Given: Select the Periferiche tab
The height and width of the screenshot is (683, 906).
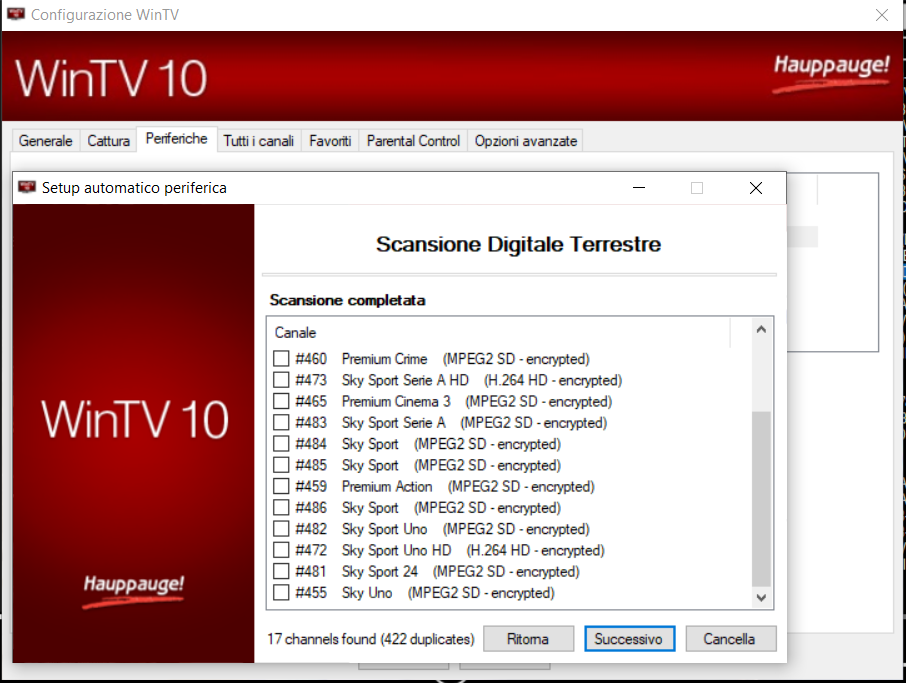Looking at the screenshot, I should [177, 139].
